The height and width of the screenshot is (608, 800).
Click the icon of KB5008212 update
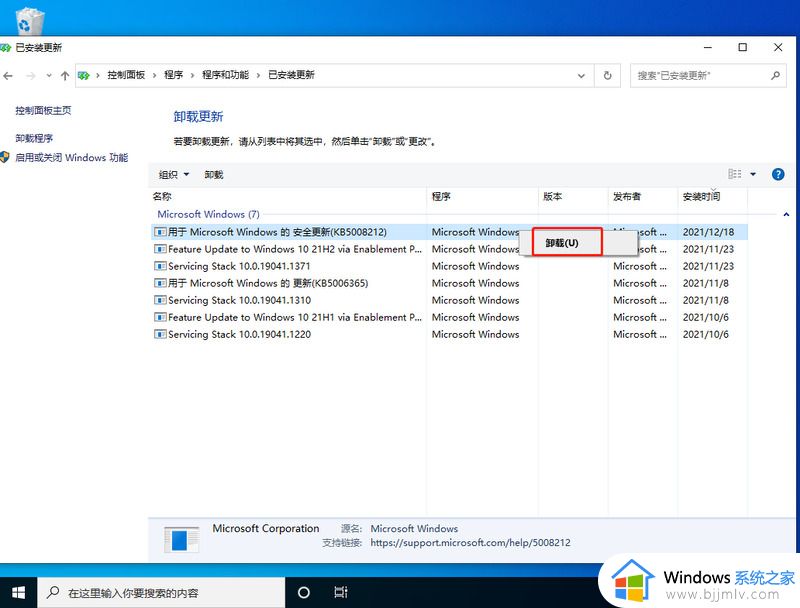pyautogui.click(x=160, y=232)
